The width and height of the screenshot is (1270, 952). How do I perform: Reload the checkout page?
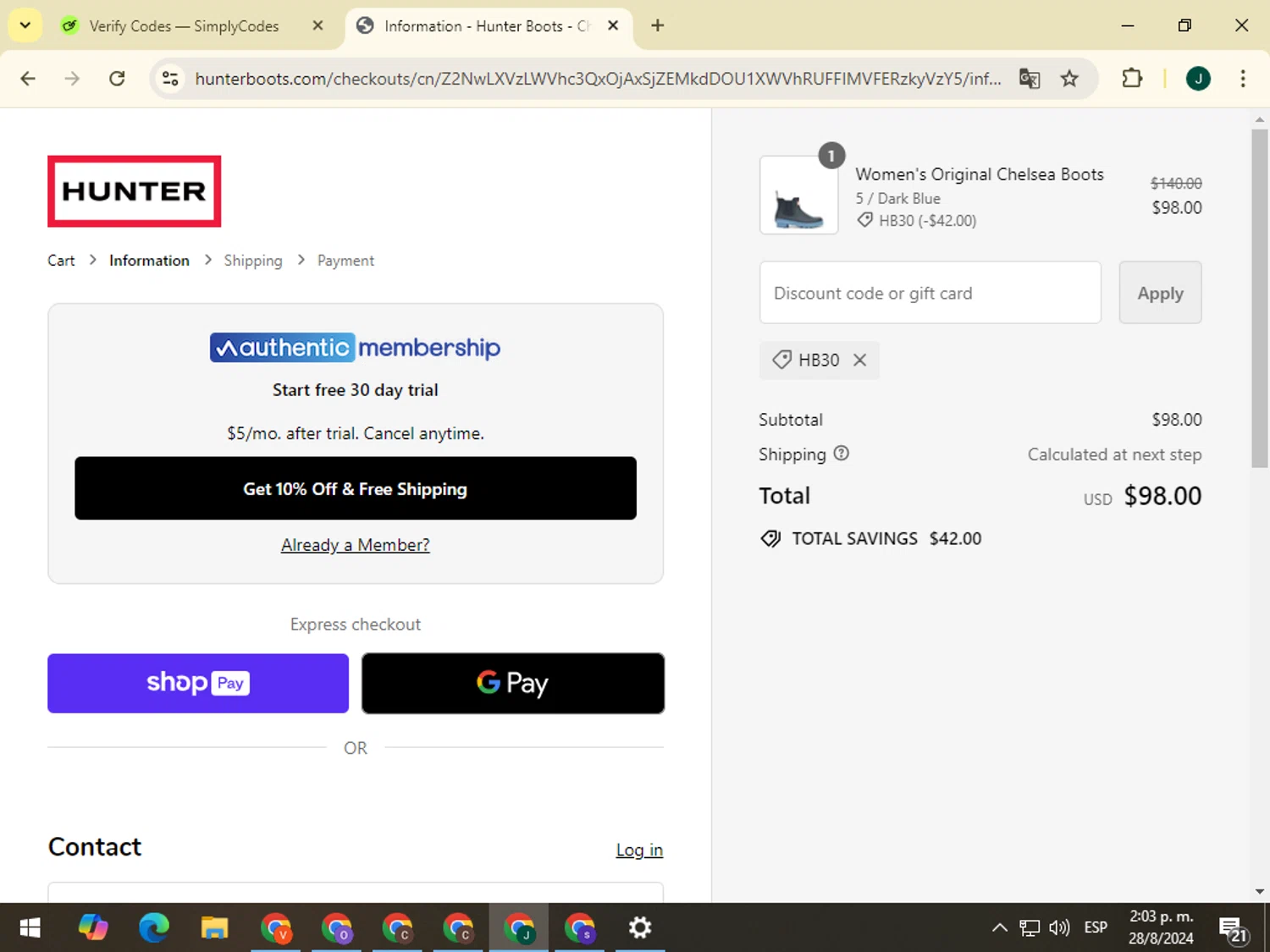coord(117,79)
